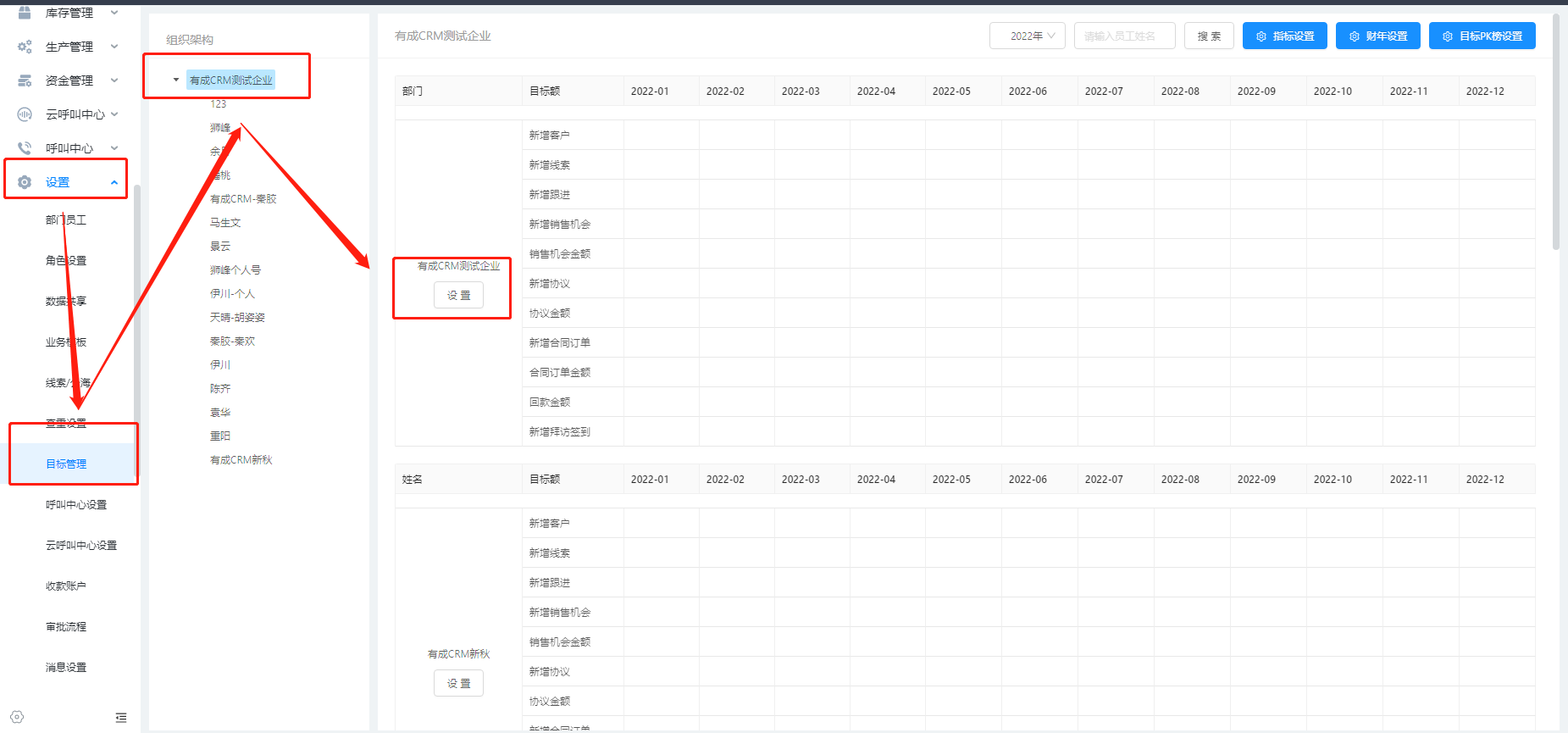Open the 2022年 year dropdown

1028,36
